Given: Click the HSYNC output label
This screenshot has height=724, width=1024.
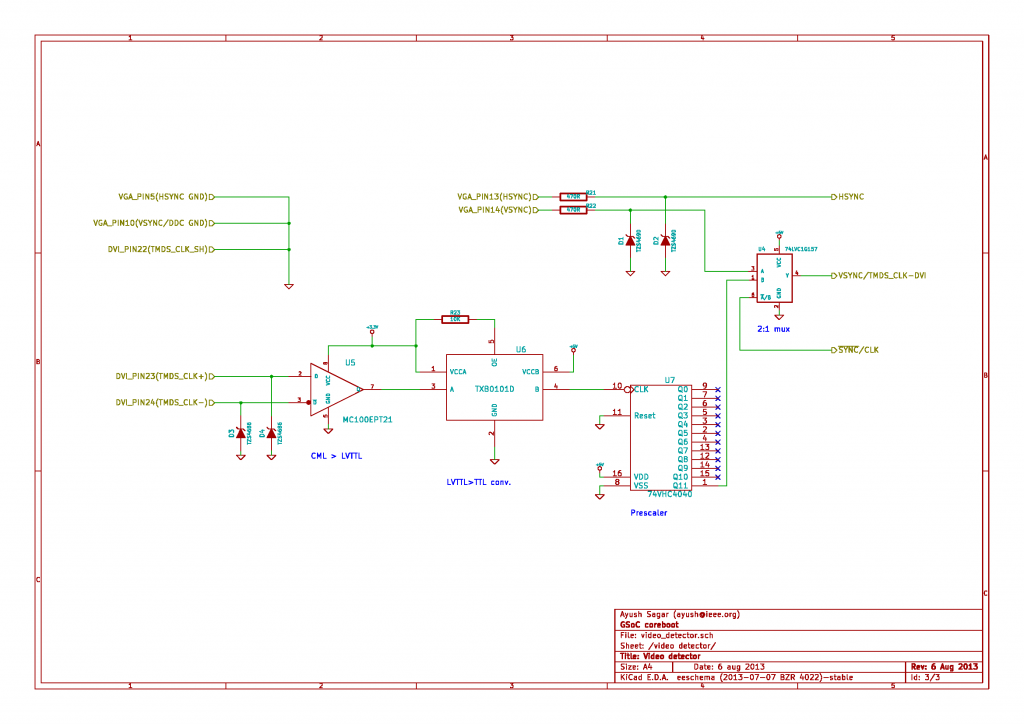Looking at the screenshot, I should pos(850,197).
